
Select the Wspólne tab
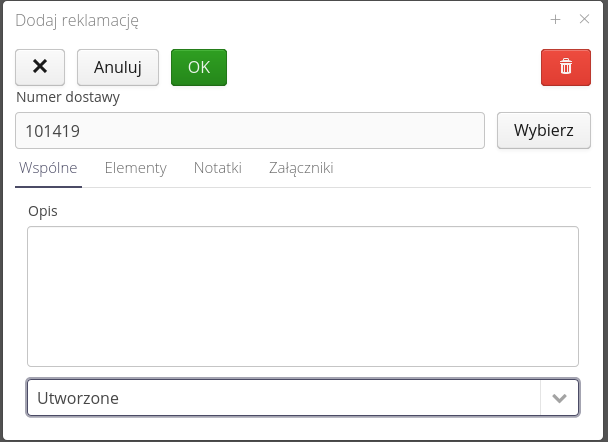pyautogui.click(x=48, y=168)
